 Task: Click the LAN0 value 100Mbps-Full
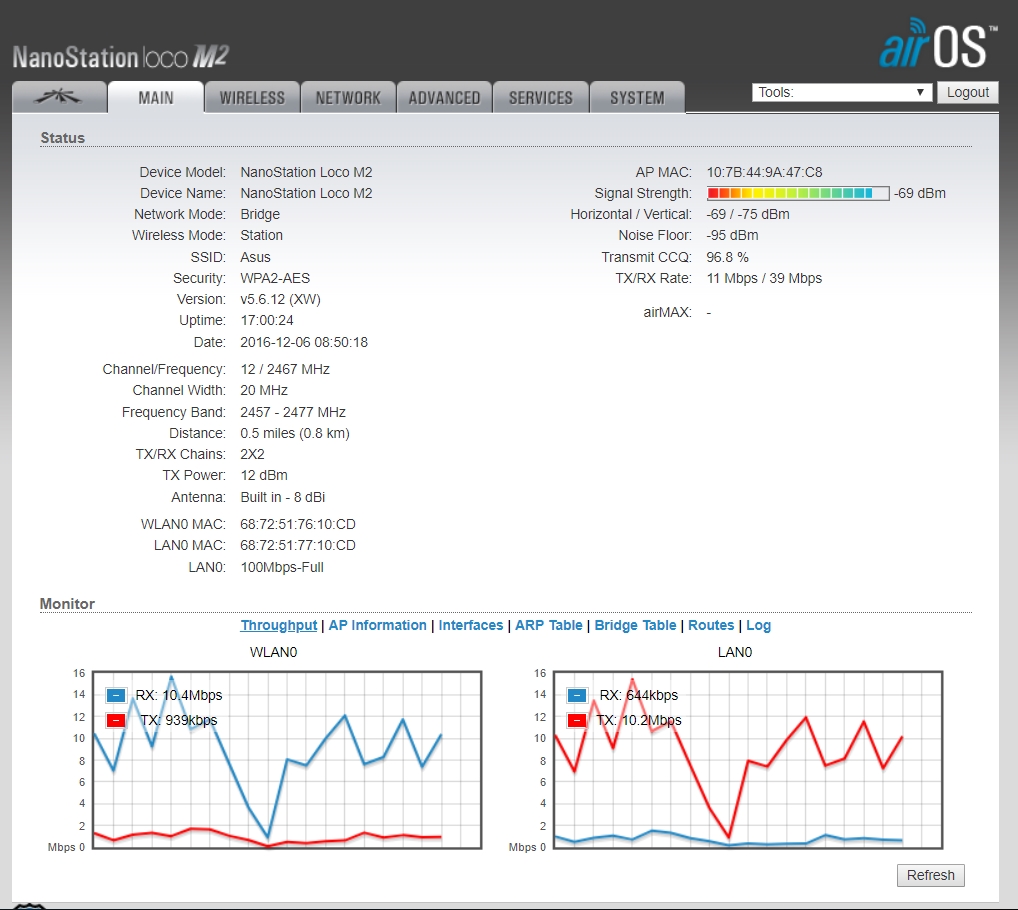tap(282, 567)
